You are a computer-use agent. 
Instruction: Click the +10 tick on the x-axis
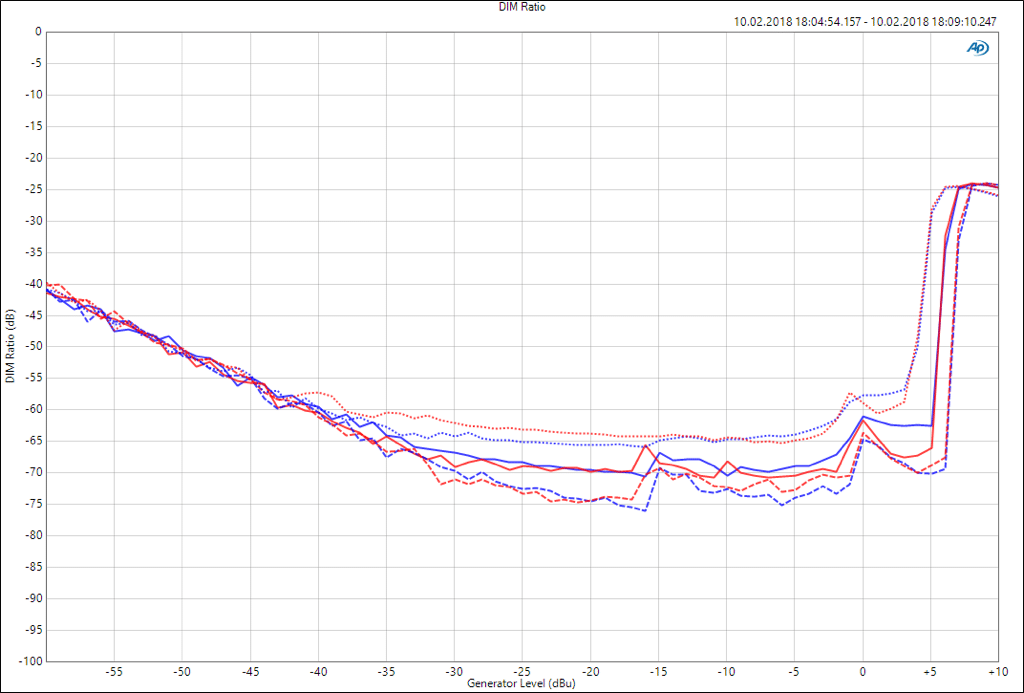pyautogui.click(x=997, y=672)
